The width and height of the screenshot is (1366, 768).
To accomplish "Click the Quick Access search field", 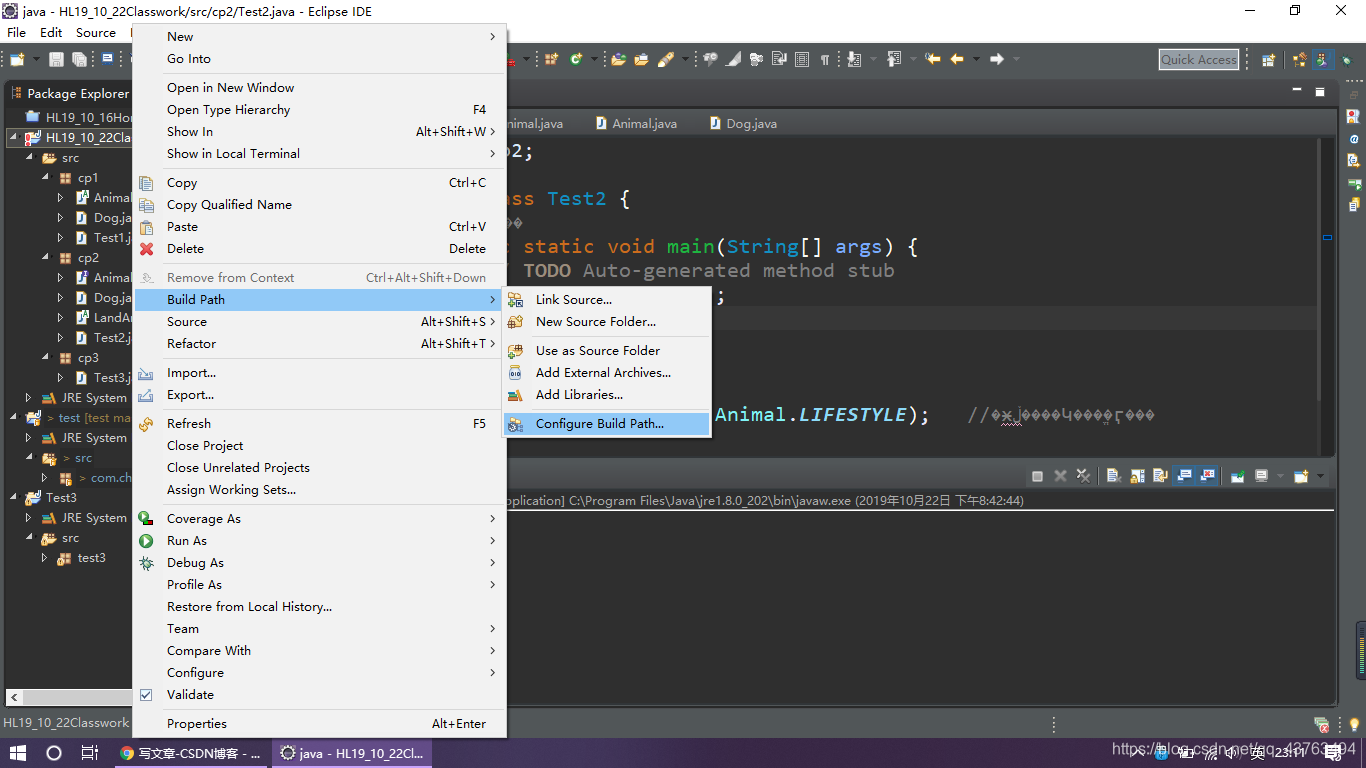I will click(x=1199, y=60).
